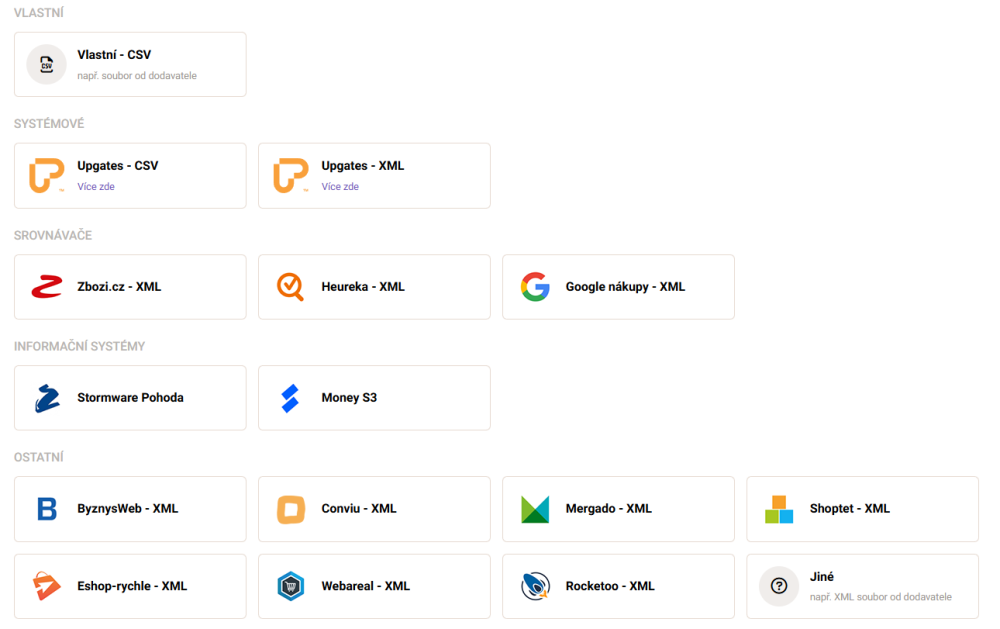
Task: Choose the Eshop-rychle - XML card
Action: [130, 586]
